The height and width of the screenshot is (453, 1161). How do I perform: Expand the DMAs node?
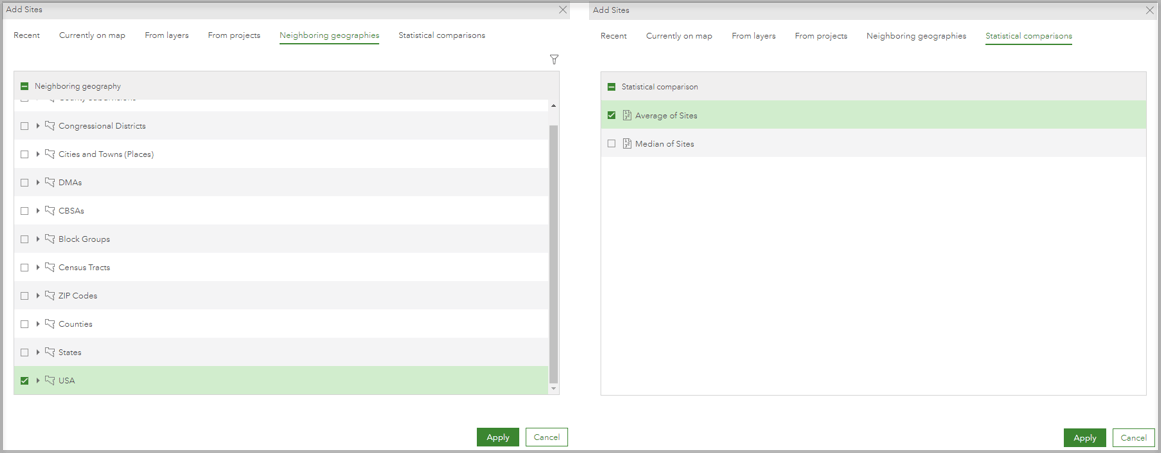pyautogui.click(x=38, y=182)
